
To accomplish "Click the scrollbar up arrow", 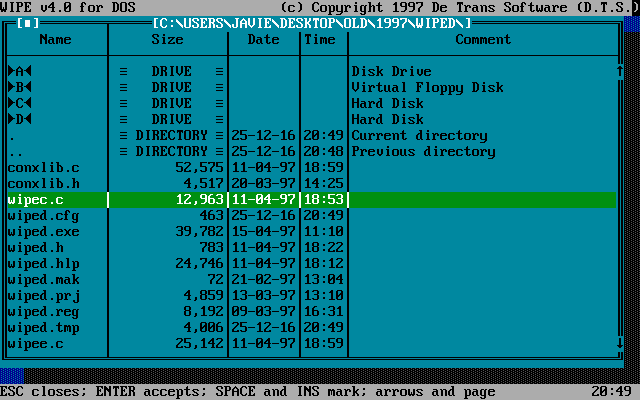I will (x=620, y=71).
